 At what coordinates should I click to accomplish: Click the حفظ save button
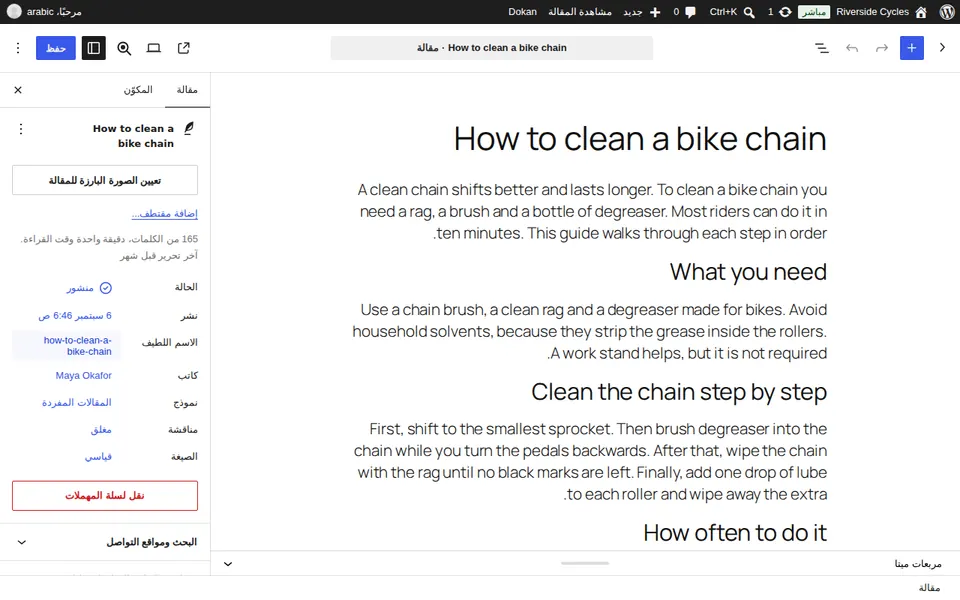[x=56, y=48]
